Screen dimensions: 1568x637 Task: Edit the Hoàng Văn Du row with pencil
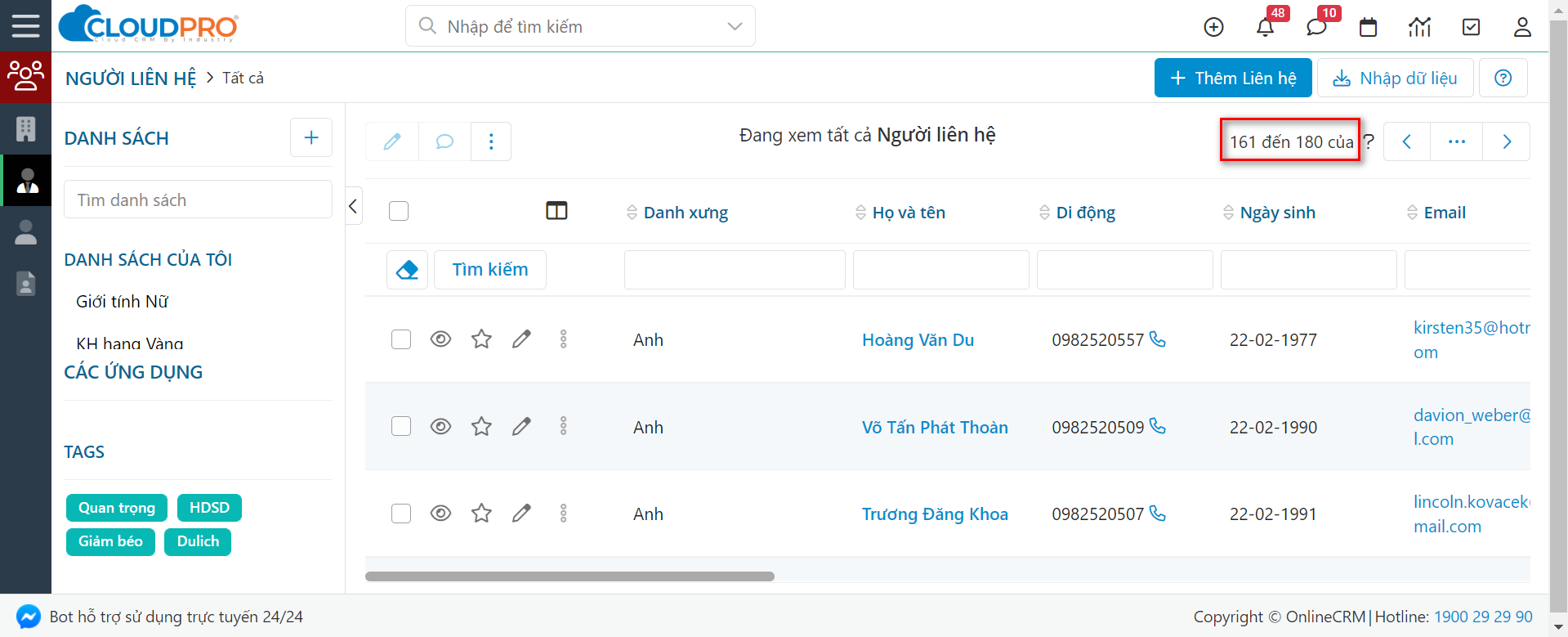coord(521,339)
